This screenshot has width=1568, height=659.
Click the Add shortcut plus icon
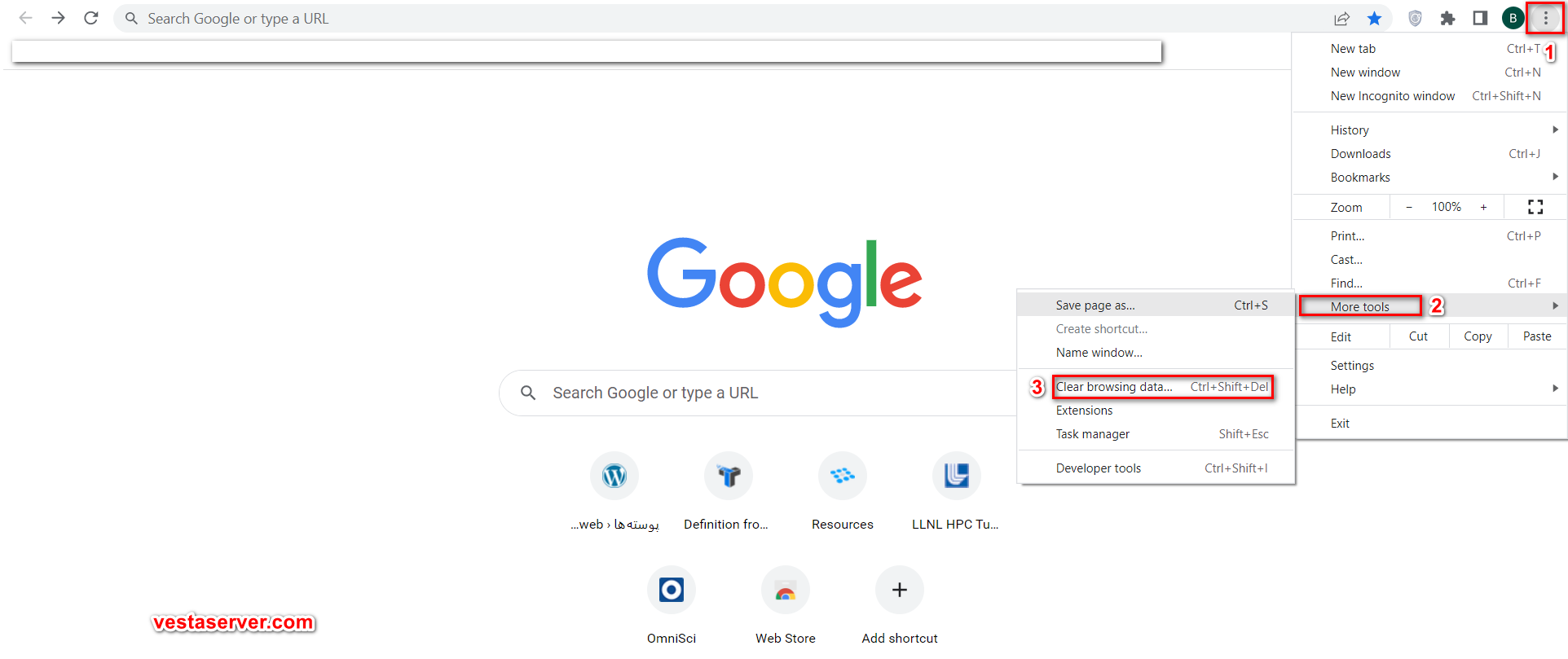900,590
